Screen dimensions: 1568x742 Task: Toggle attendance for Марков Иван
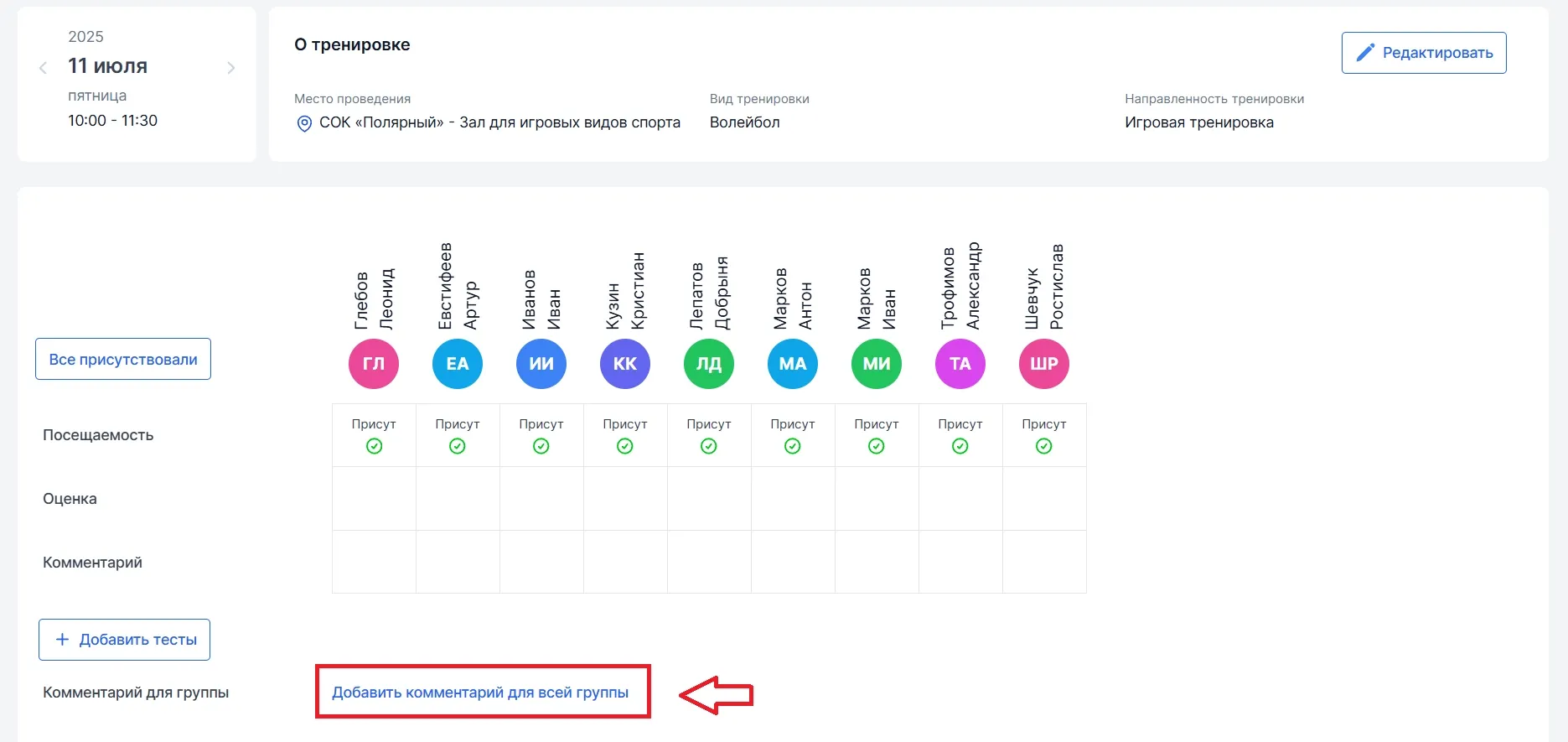point(877,435)
